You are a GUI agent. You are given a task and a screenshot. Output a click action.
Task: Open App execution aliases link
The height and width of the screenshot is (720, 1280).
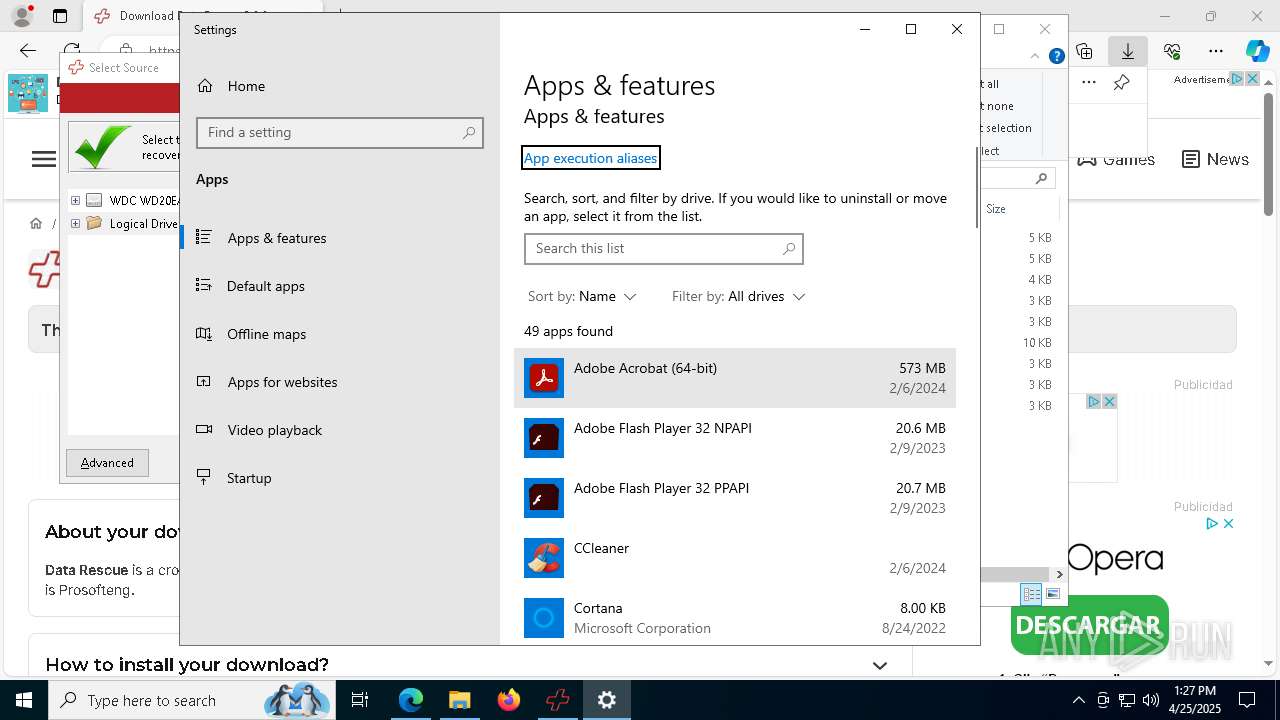[x=591, y=158]
